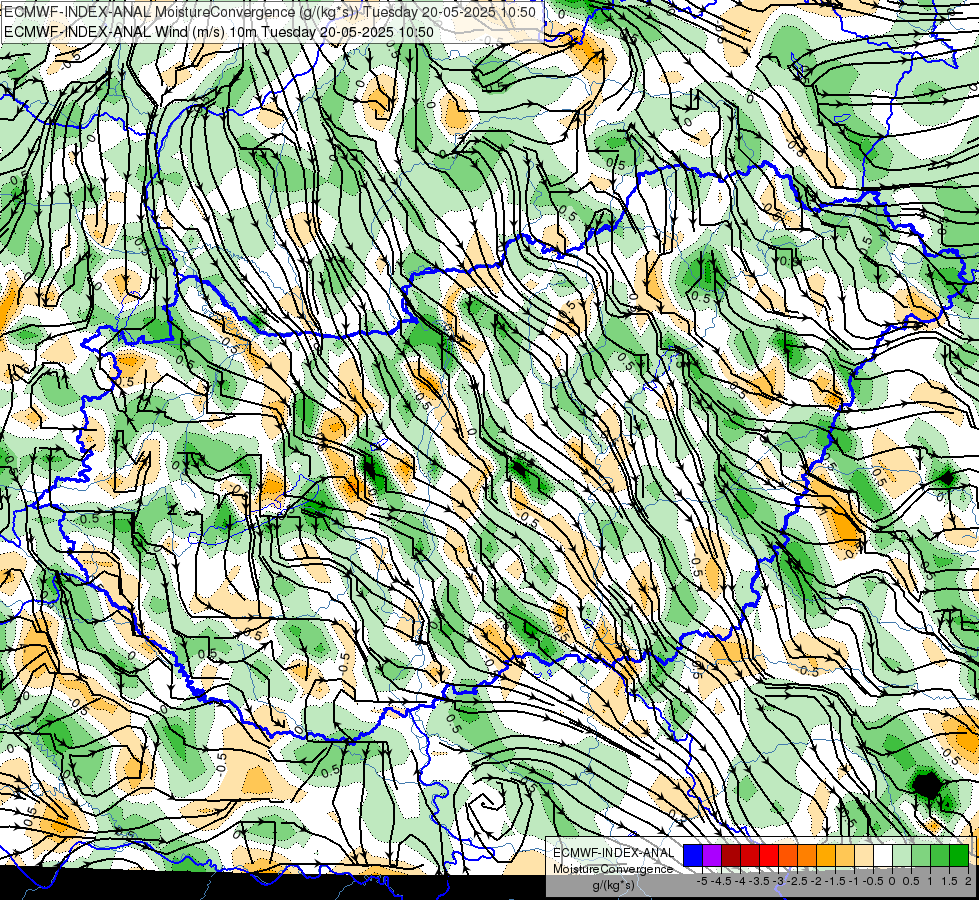
Task: Click the blue swatch in the legend
Action: point(693,855)
